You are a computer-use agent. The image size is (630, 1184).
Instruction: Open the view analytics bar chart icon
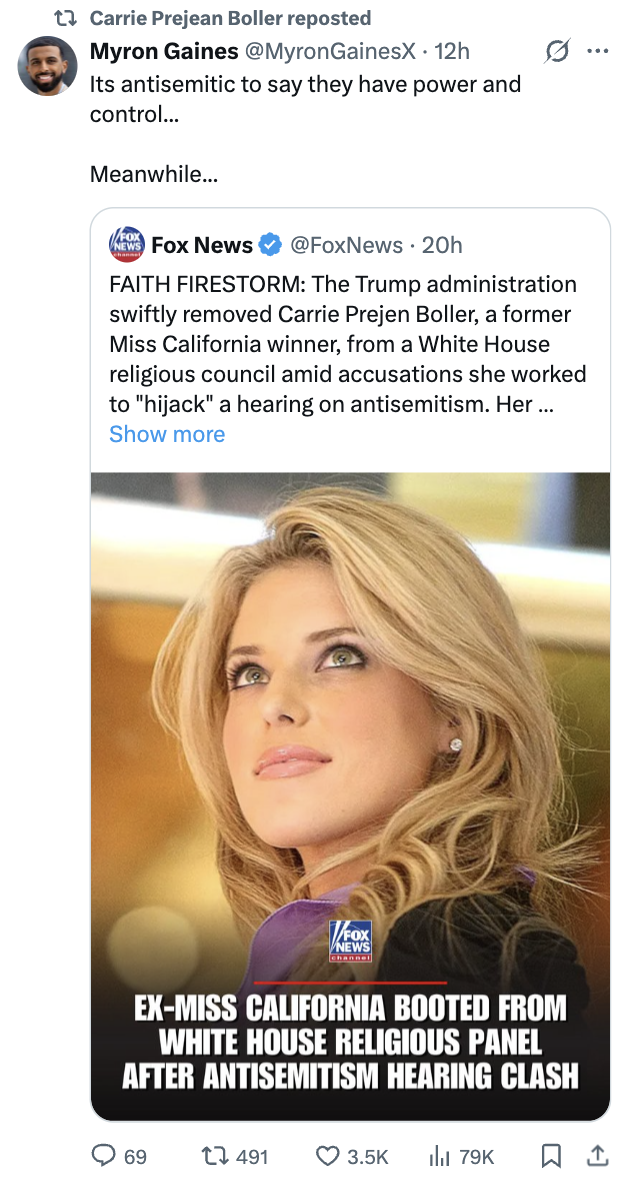(x=440, y=1155)
